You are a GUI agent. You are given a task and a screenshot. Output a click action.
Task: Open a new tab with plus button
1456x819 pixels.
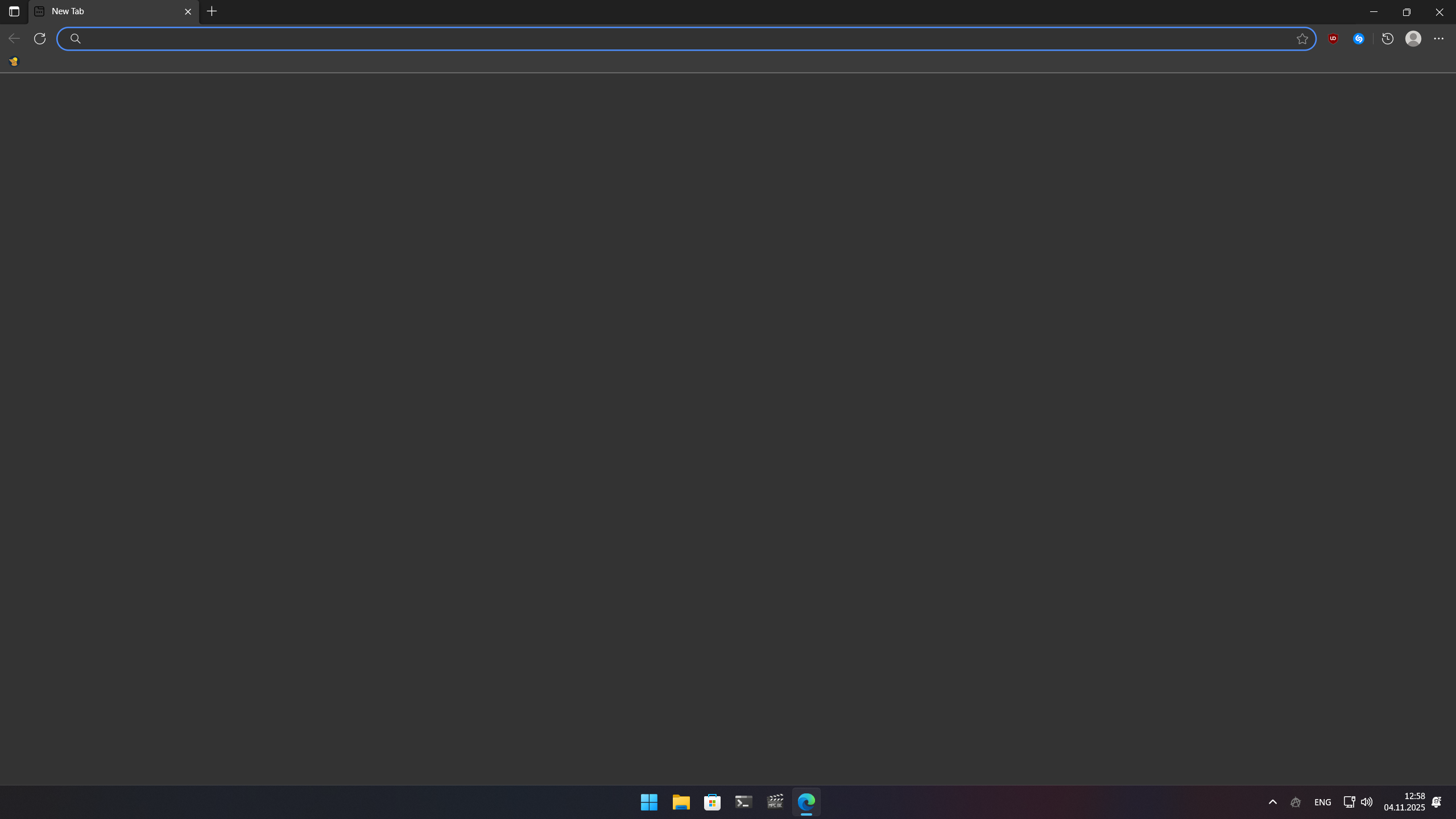tap(212, 11)
